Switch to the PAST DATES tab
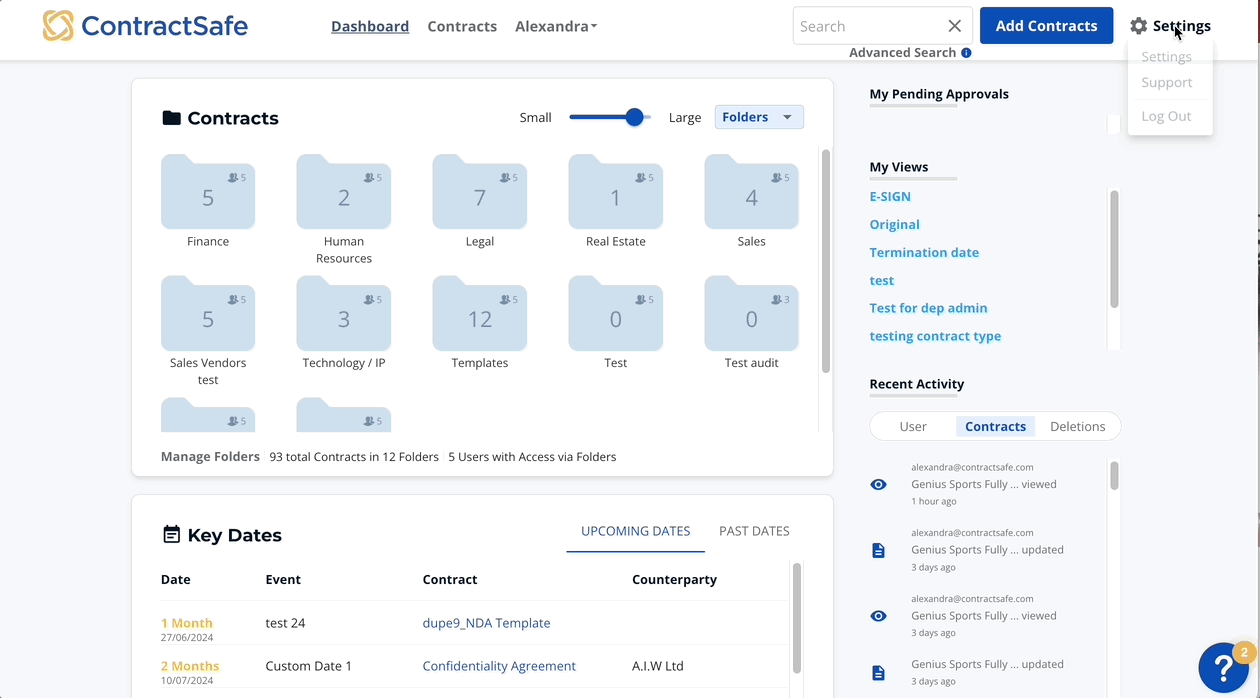 pyautogui.click(x=754, y=531)
